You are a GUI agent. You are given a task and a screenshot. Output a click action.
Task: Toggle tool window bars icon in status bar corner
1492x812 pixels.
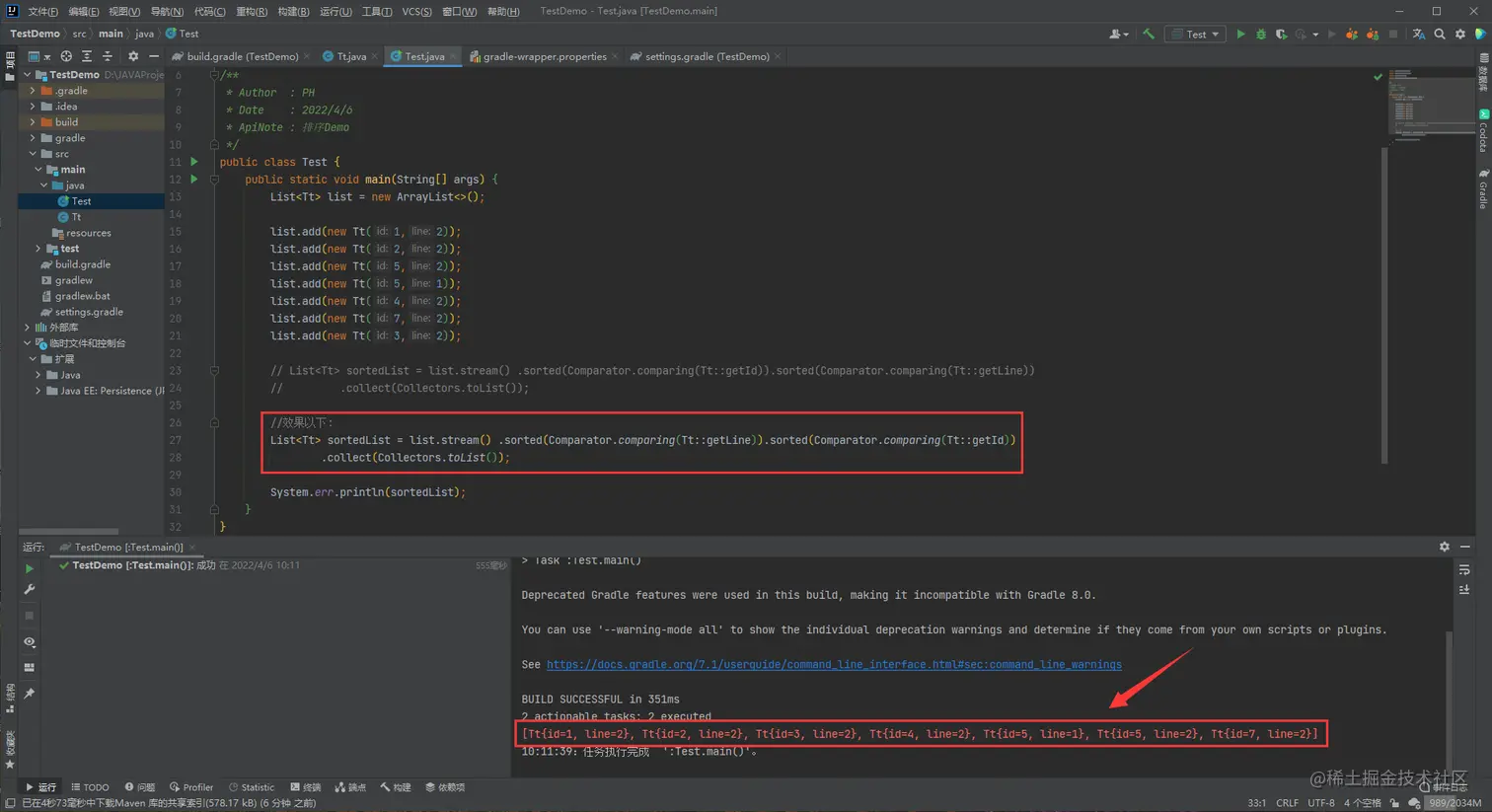point(9,803)
